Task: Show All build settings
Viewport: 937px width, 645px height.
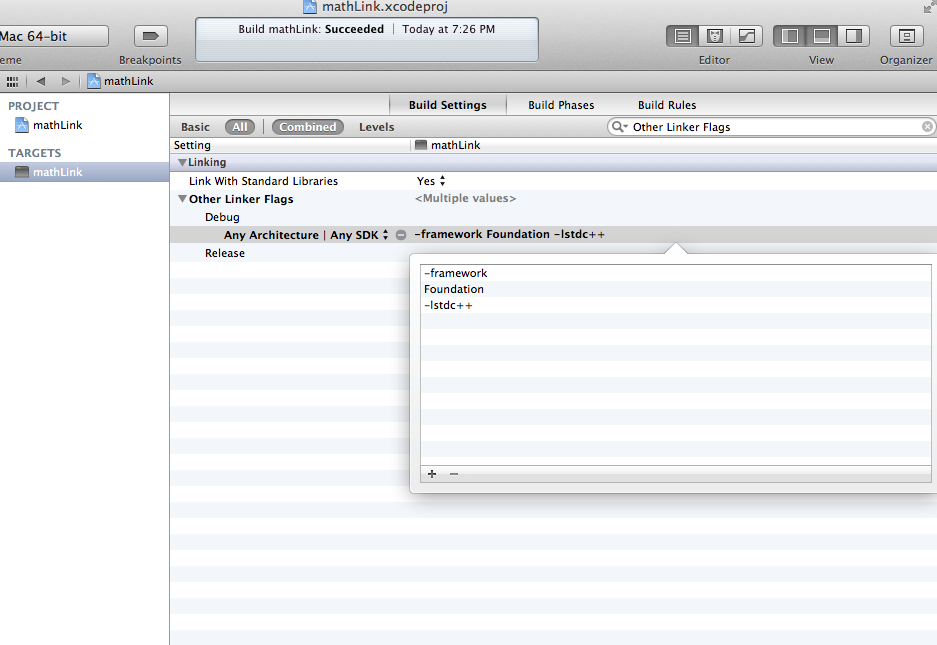Action: (240, 127)
